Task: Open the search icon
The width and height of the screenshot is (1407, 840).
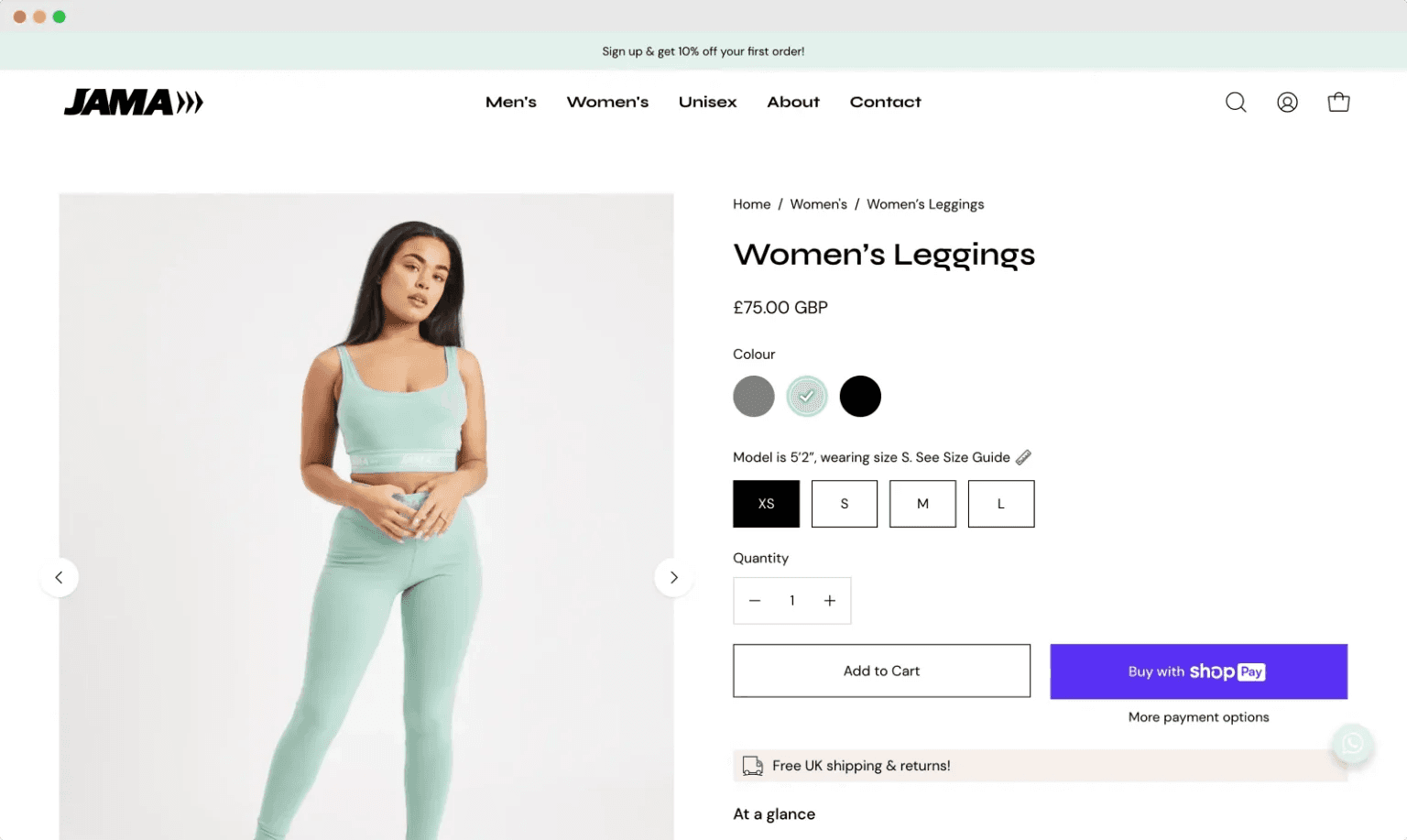Action: point(1235,102)
